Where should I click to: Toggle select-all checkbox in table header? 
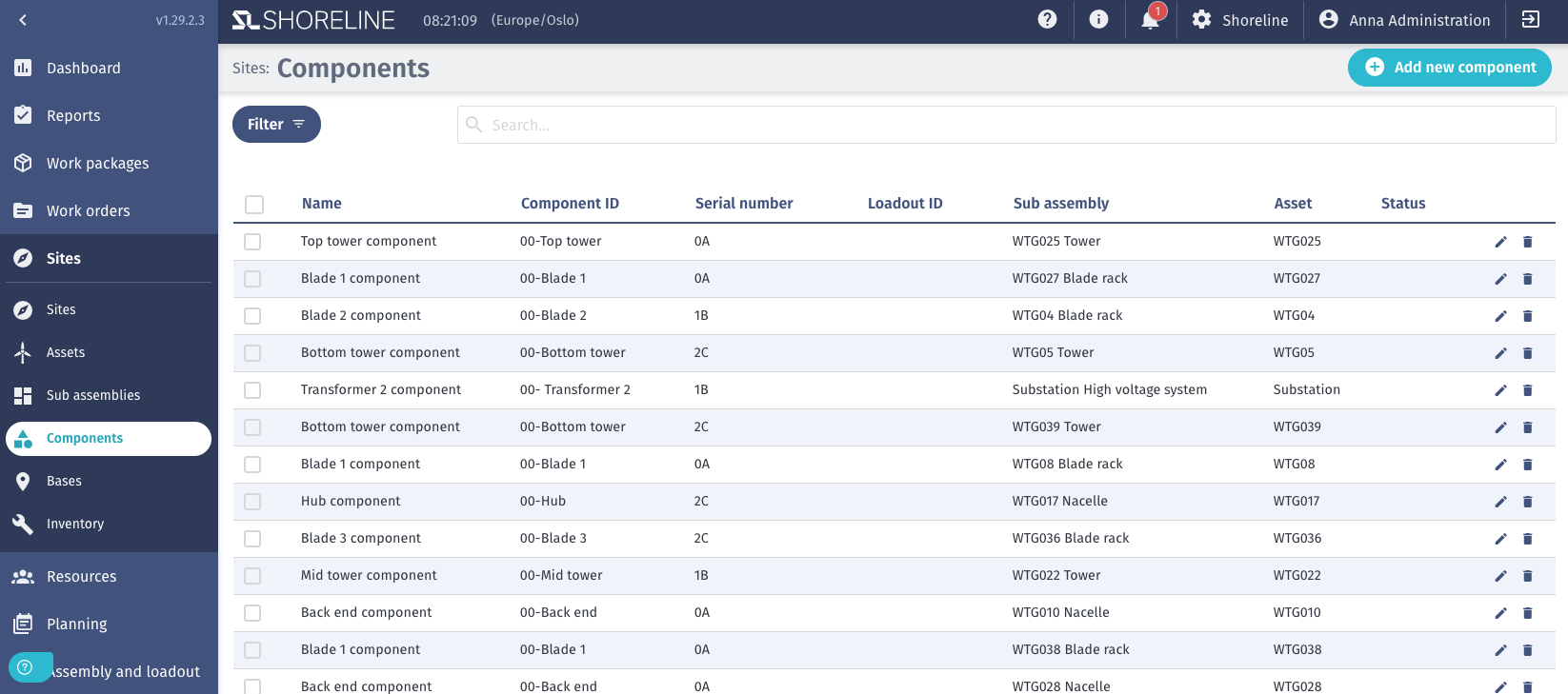click(254, 205)
